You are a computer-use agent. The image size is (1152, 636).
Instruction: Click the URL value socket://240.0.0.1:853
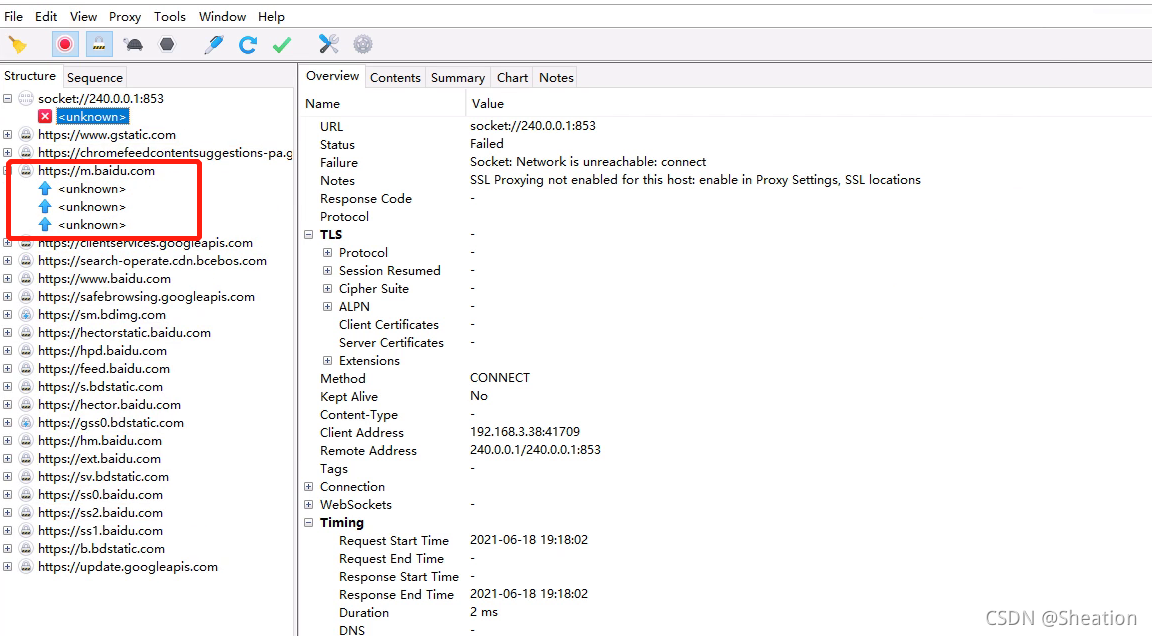click(x=533, y=126)
